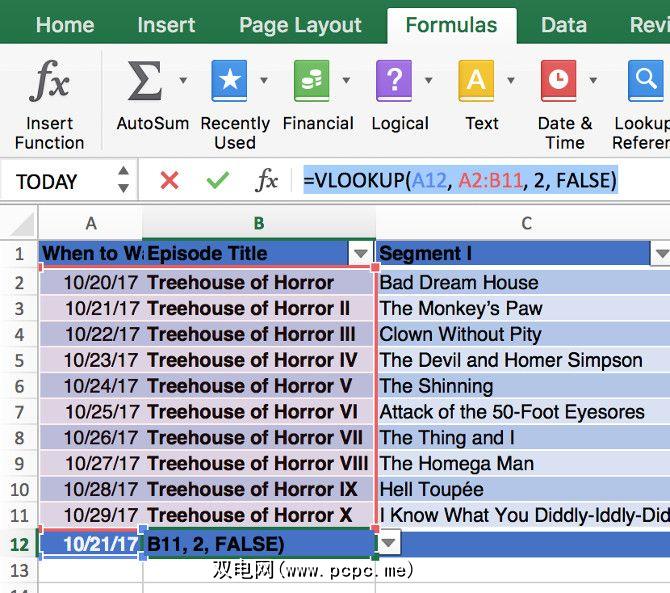Cancel the formula entry with red X
Image resolution: width=670 pixels, height=593 pixels.
coord(169,180)
